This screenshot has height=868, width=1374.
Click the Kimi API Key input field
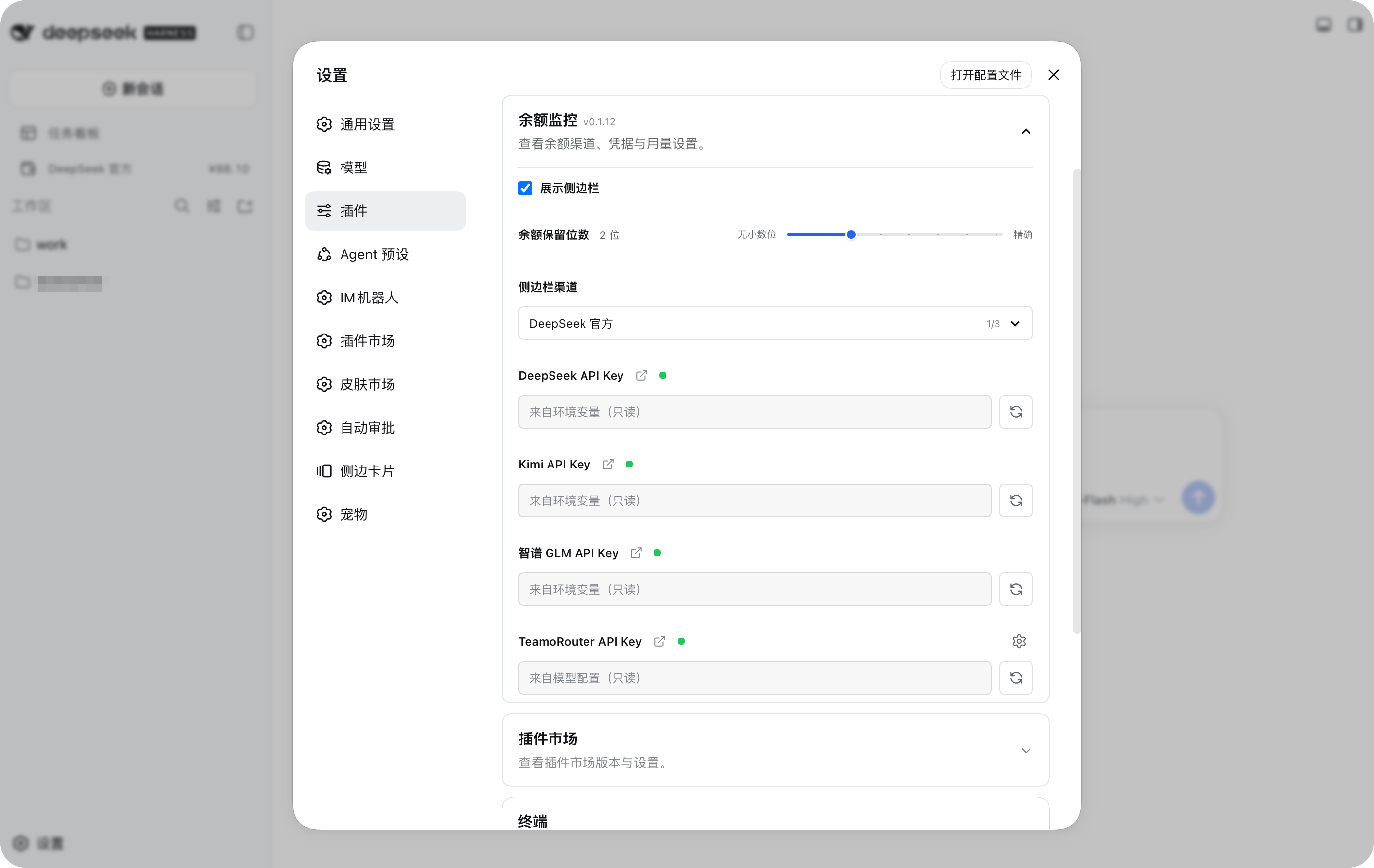click(755, 500)
